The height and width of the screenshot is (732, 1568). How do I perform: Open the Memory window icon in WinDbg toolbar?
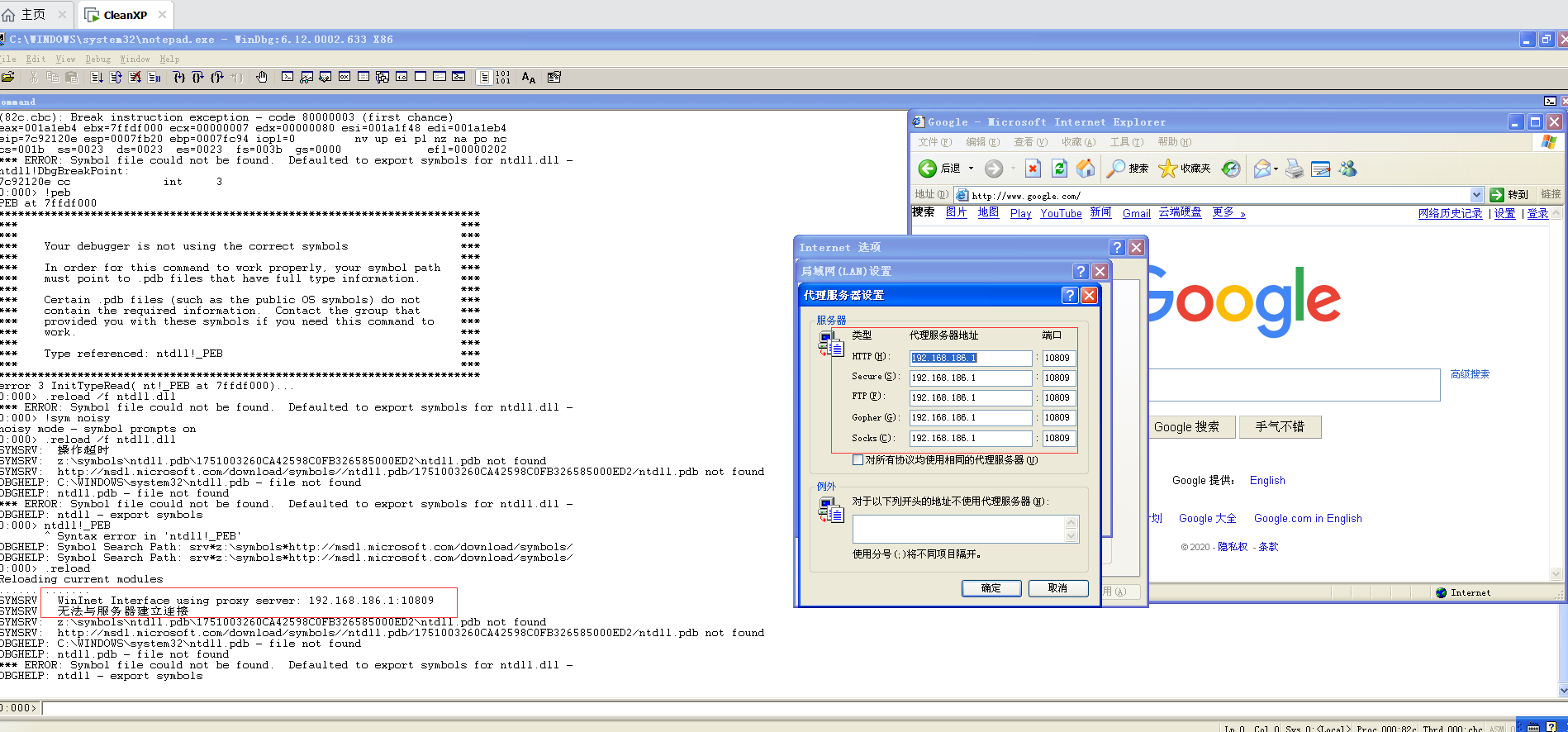tap(363, 77)
